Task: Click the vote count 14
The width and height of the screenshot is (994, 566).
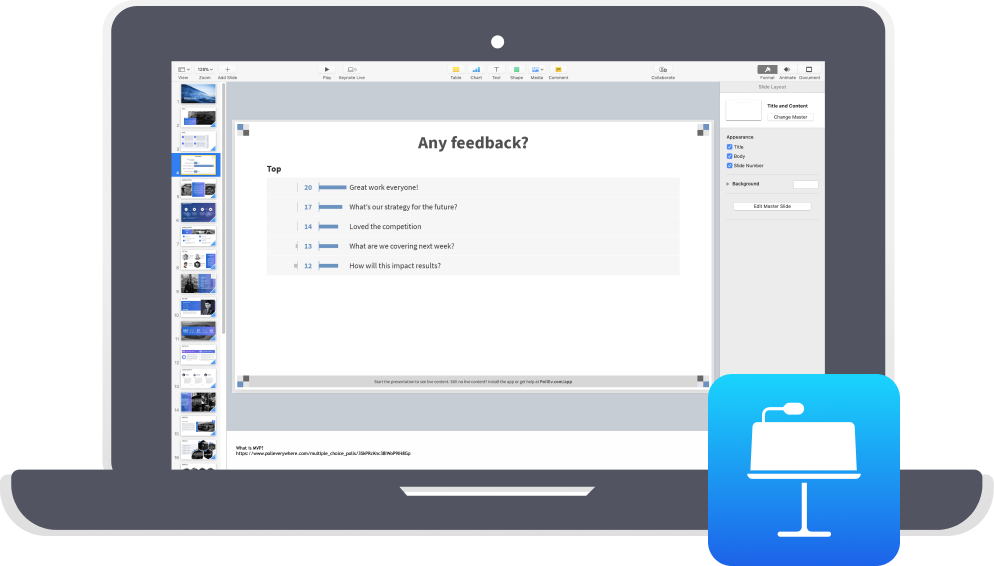Action: [308, 227]
